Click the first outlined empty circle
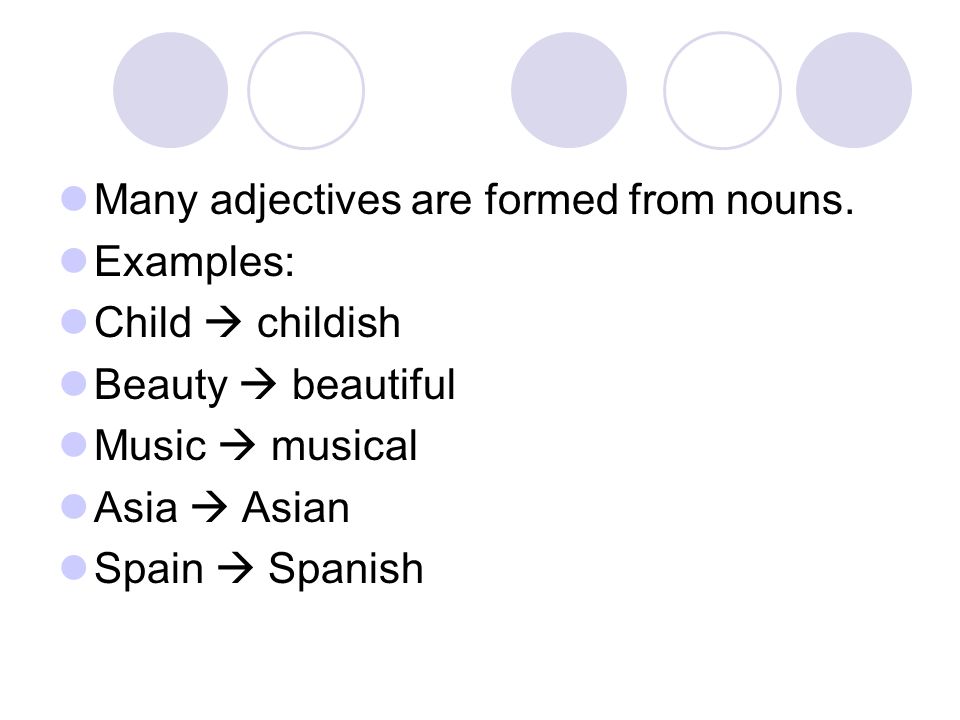The image size is (960, 720). pyautogui.click(x=306, y=90)
